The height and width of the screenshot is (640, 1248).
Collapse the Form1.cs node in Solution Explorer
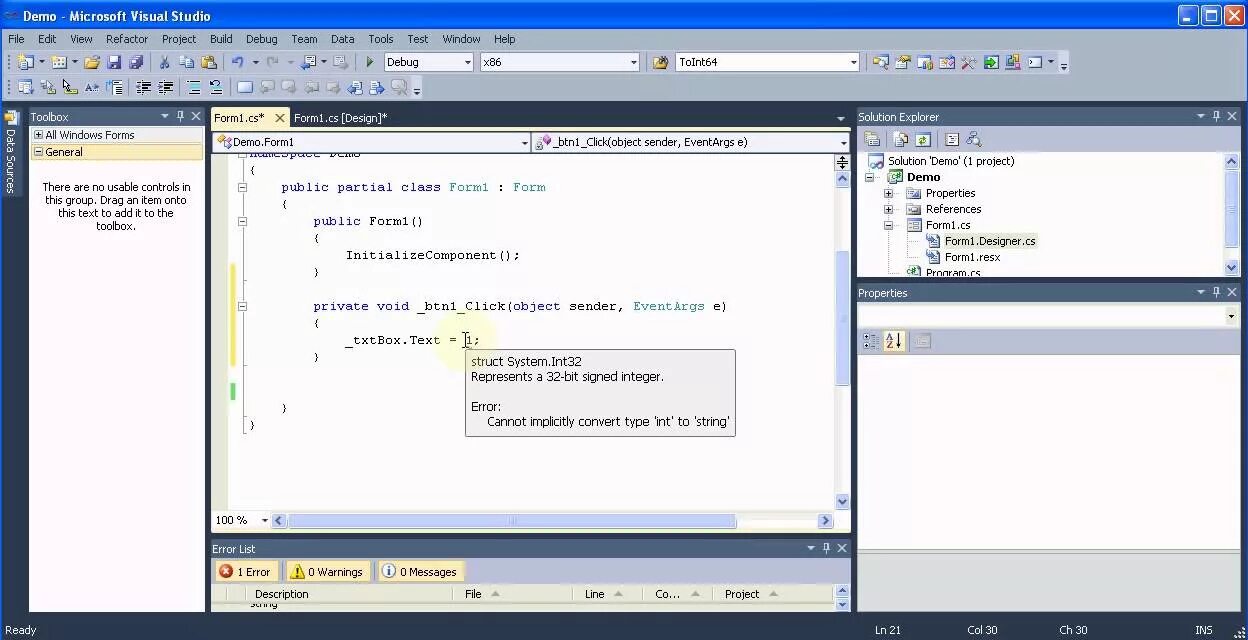pyautogui.click(x=888, y=225)
